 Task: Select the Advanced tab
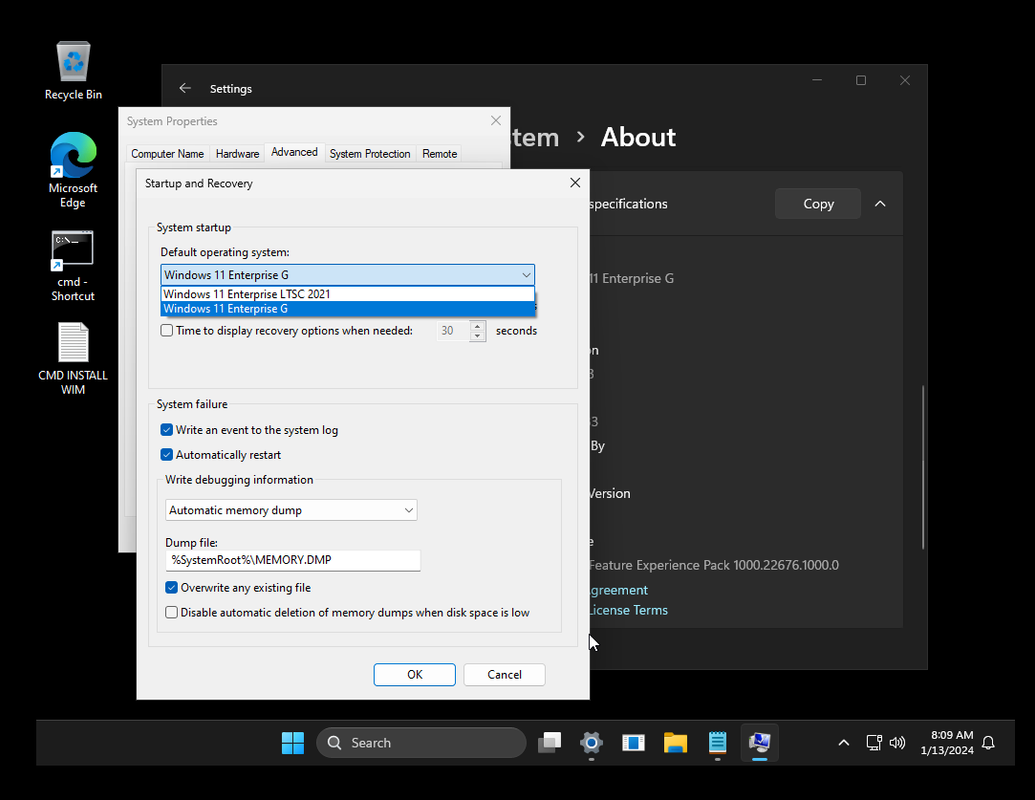[x=294, y=152]
